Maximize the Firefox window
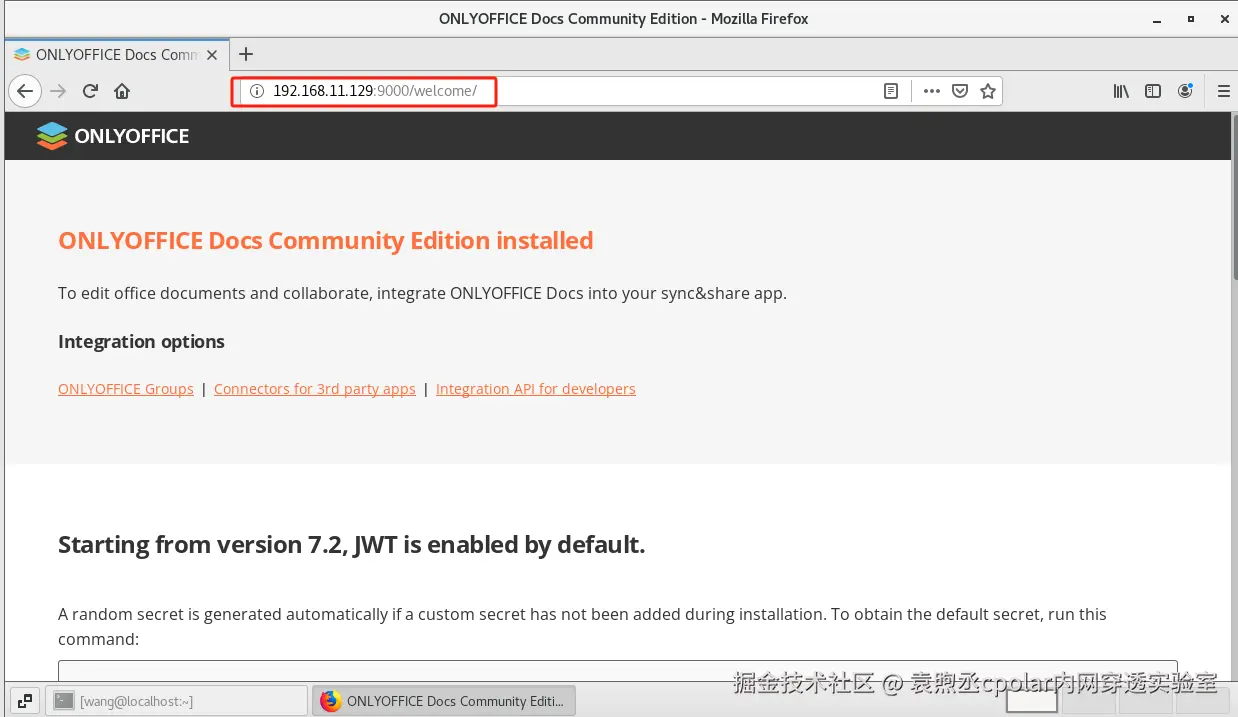 (x=1190, y=19)
